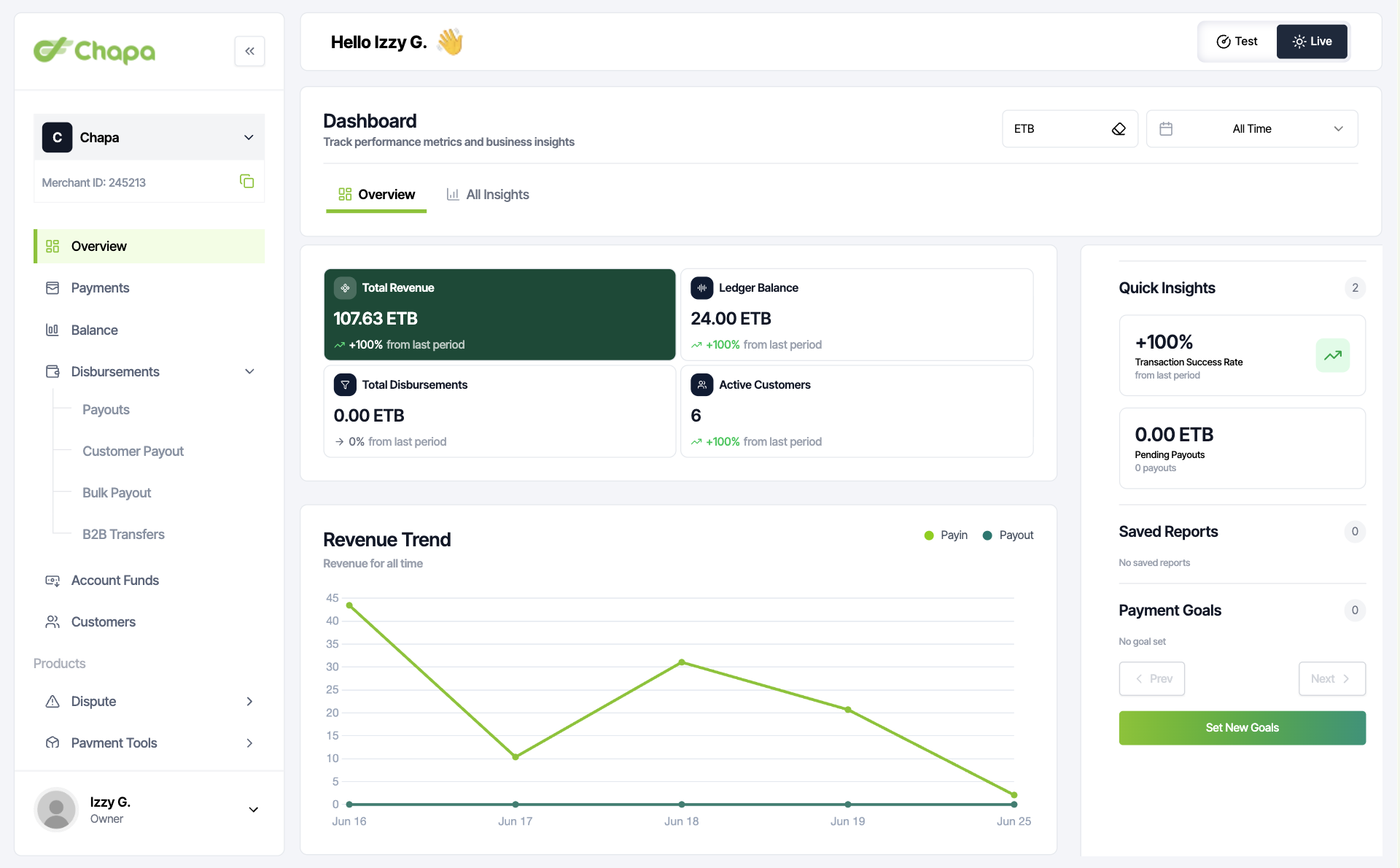
Task: Open Payouts under Disbursements
Action: 106,410
